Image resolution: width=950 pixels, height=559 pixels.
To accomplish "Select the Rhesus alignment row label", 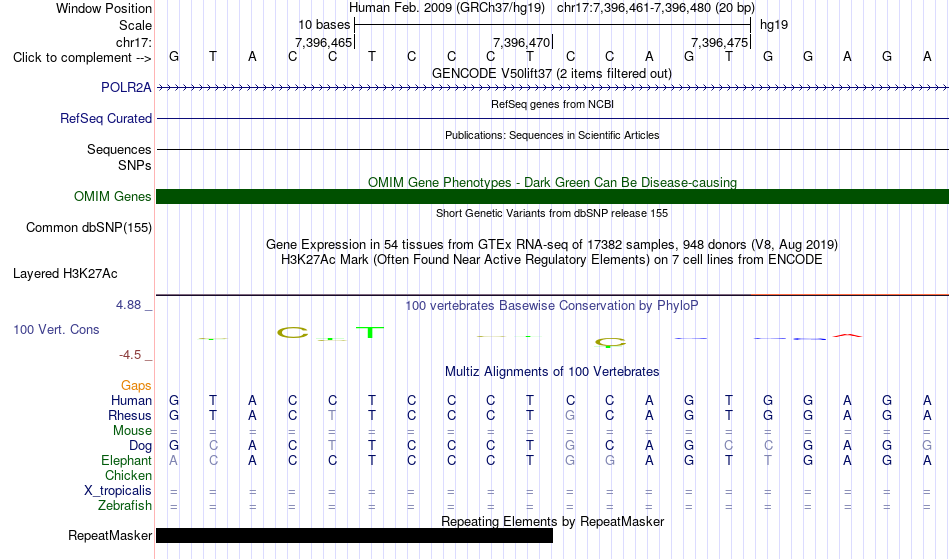I will pyautogui.click(x=130, y=415).
